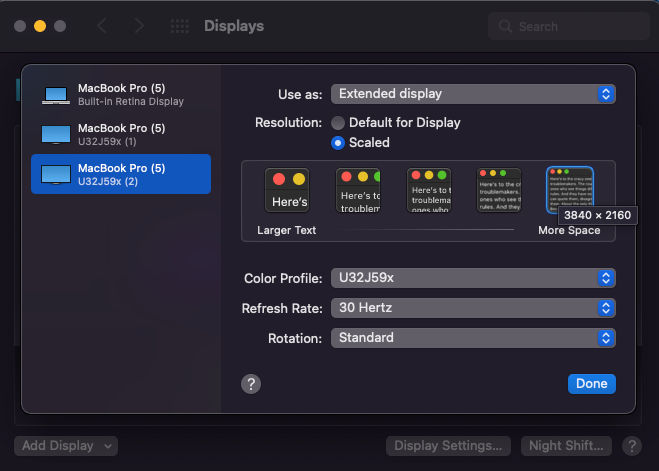
Task: Open Night Shift… settings
Action: pos(566,446)
